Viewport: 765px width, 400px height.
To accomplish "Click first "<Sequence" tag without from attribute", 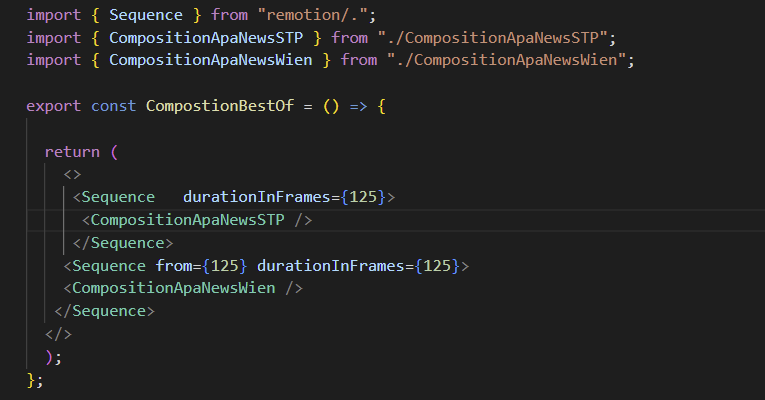I will (114, 197).
